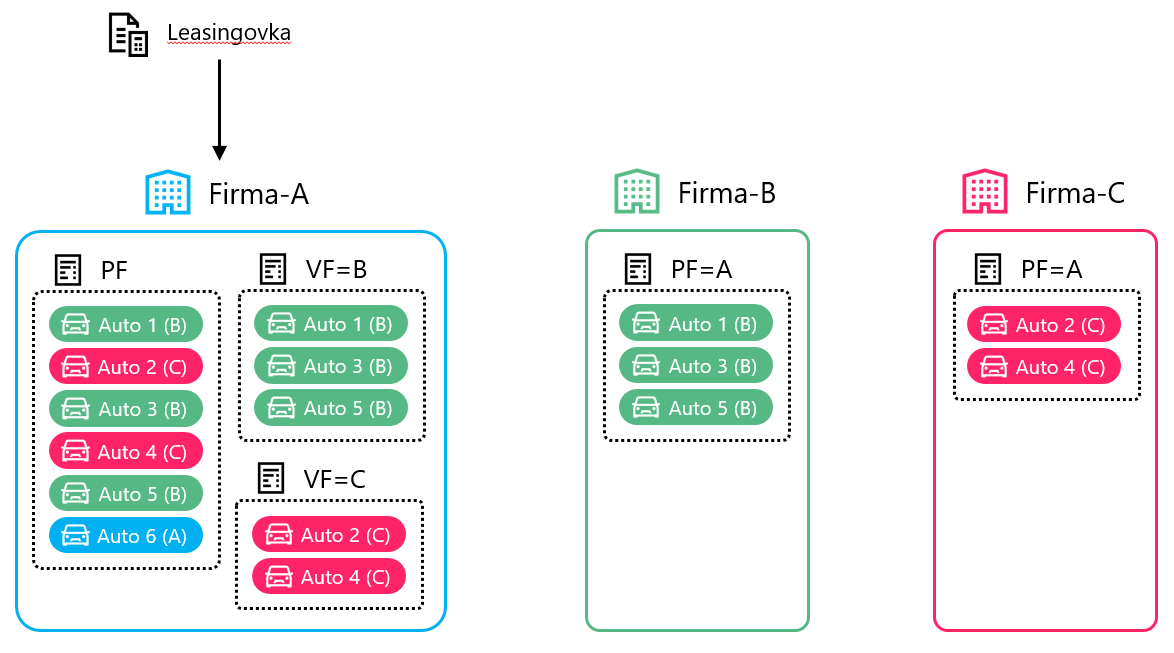Select Auto 3 (B) in the VF=B group
1174x653 pixels.
pos(331,366)
